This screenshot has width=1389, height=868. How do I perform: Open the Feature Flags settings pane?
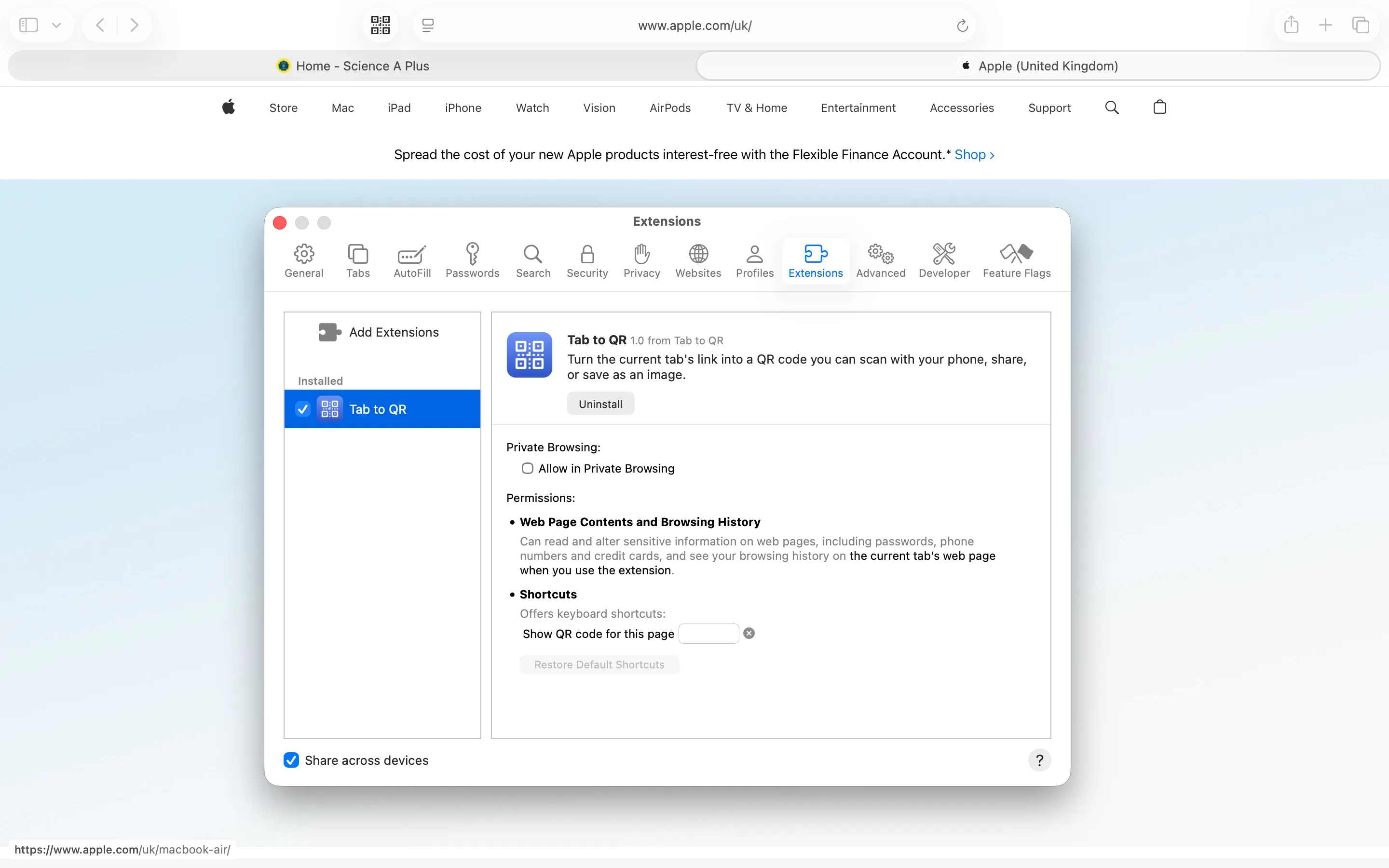[x=1017, y=260]
